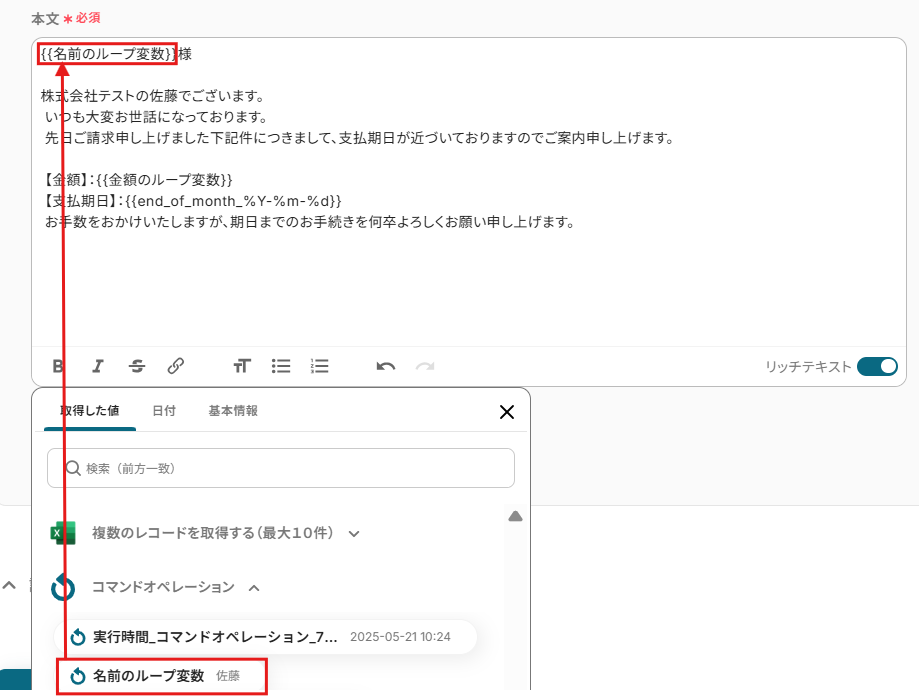Click the 【支払期日】 label in the body
919x696 pixels.
tap(79, 201)
